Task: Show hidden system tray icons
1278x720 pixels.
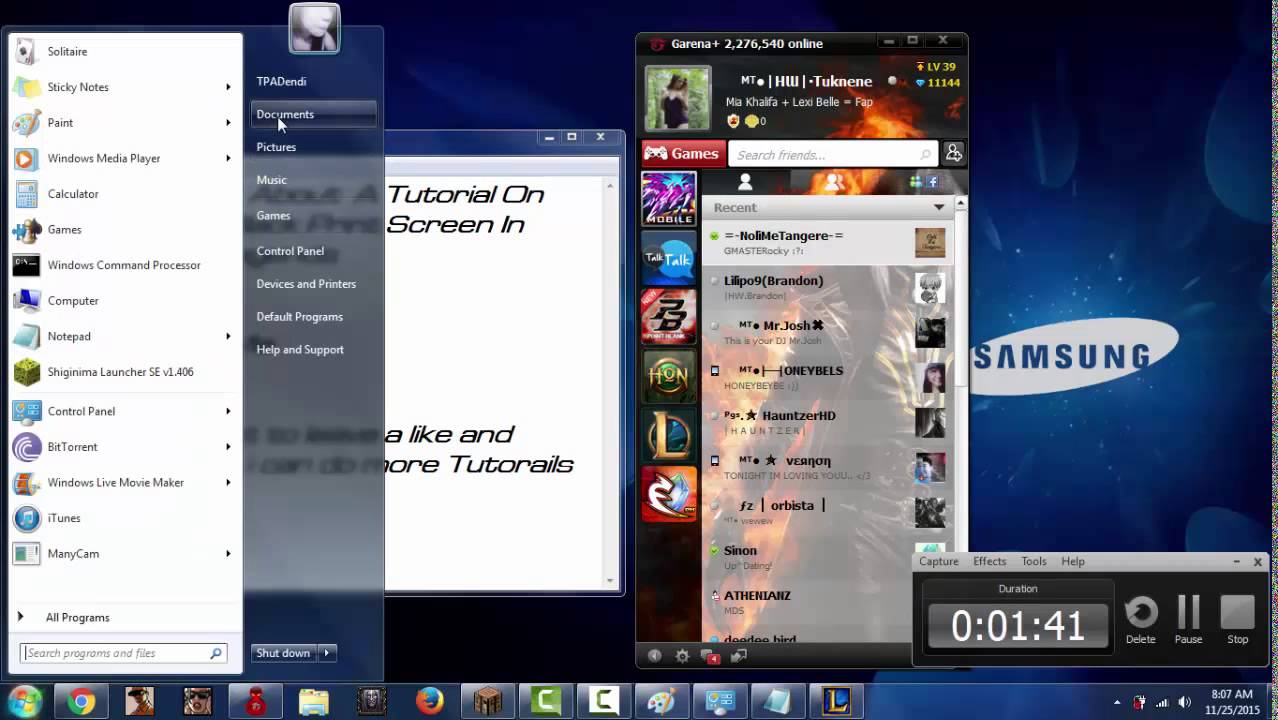Action: [x=1117, y=702]
